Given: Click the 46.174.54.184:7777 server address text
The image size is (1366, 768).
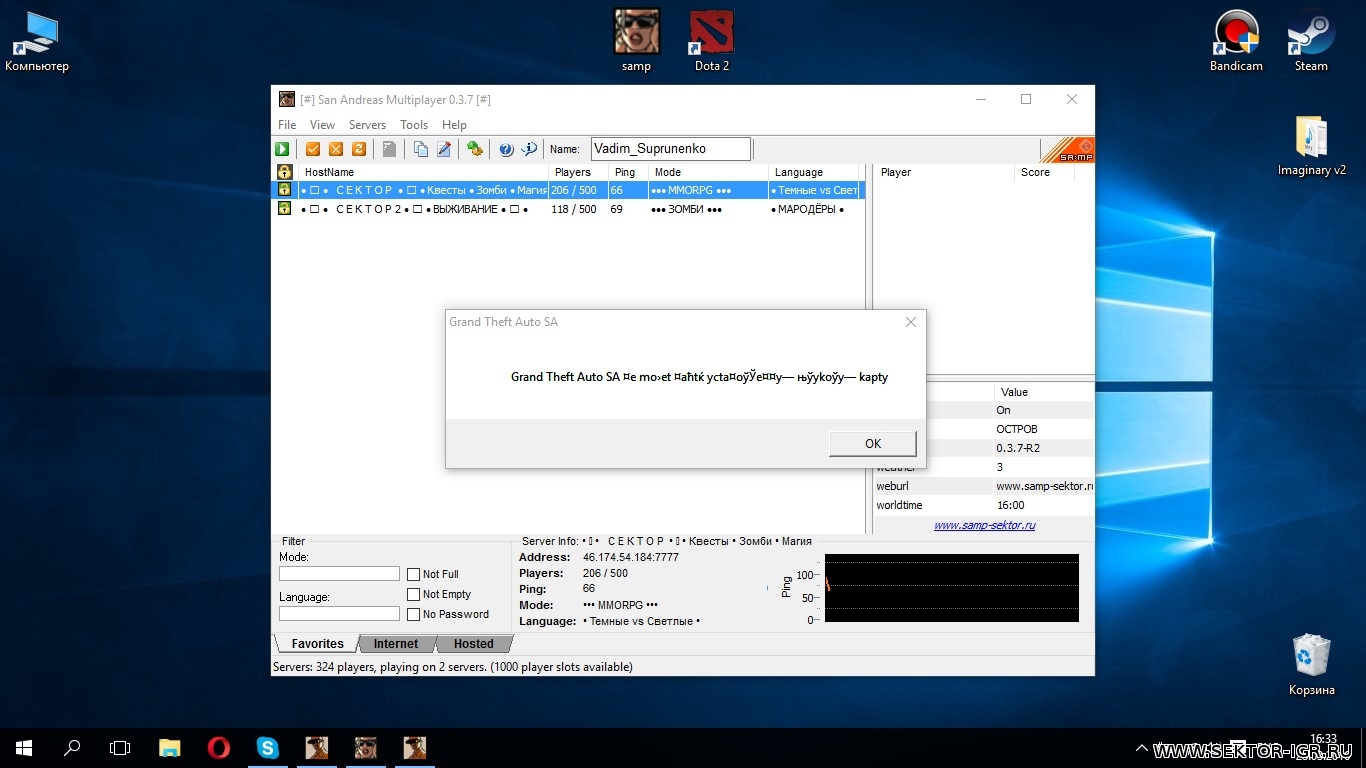Looking at the screenshot, I should click(631, 557).
